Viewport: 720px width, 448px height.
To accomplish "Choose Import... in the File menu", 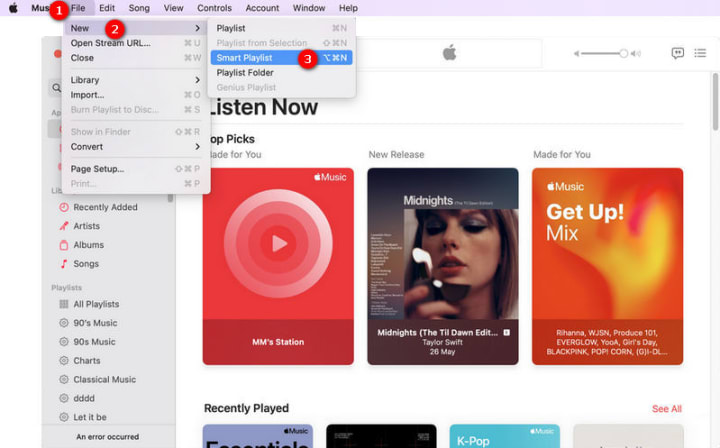I will tap(136, 95).
